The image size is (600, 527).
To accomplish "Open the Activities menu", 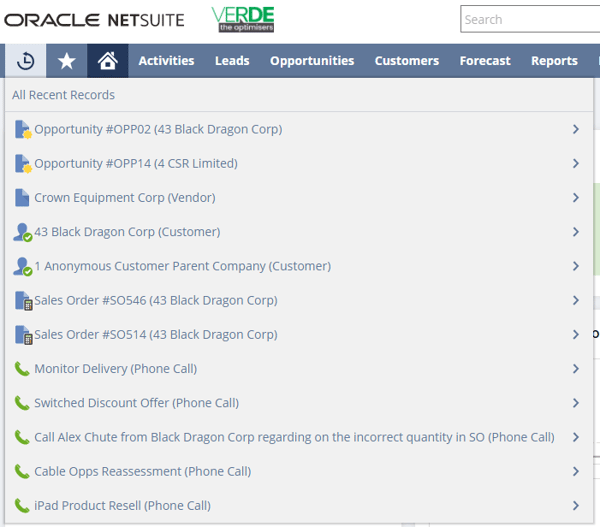I will [166, 61].
